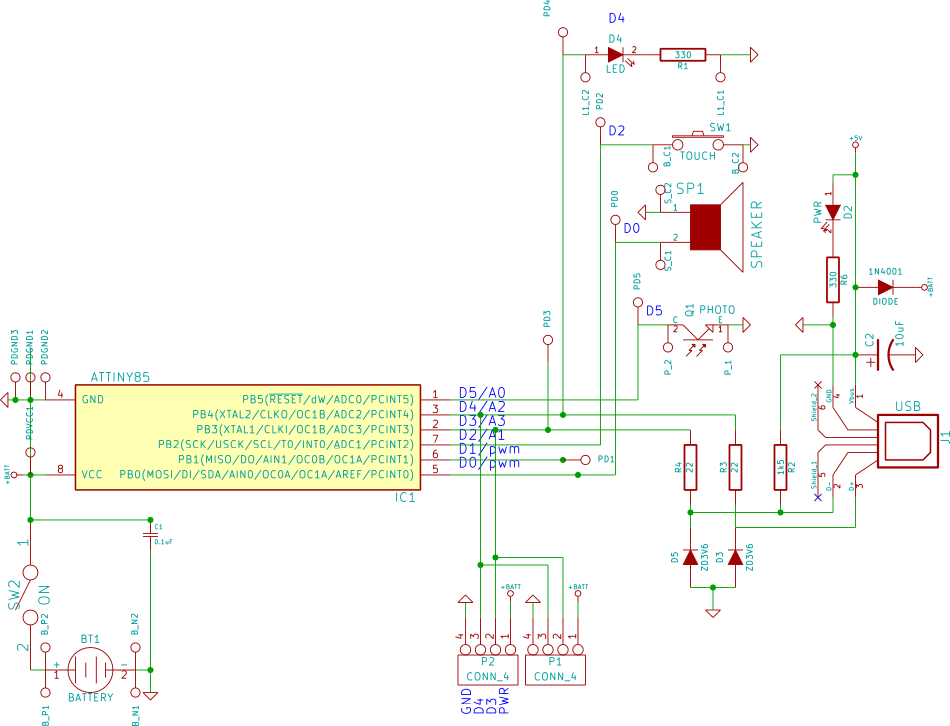The height and width of the screenshot is (726, 950).
Task: Click the ATTINY85 component label
Action: click(x=120, y=378)
